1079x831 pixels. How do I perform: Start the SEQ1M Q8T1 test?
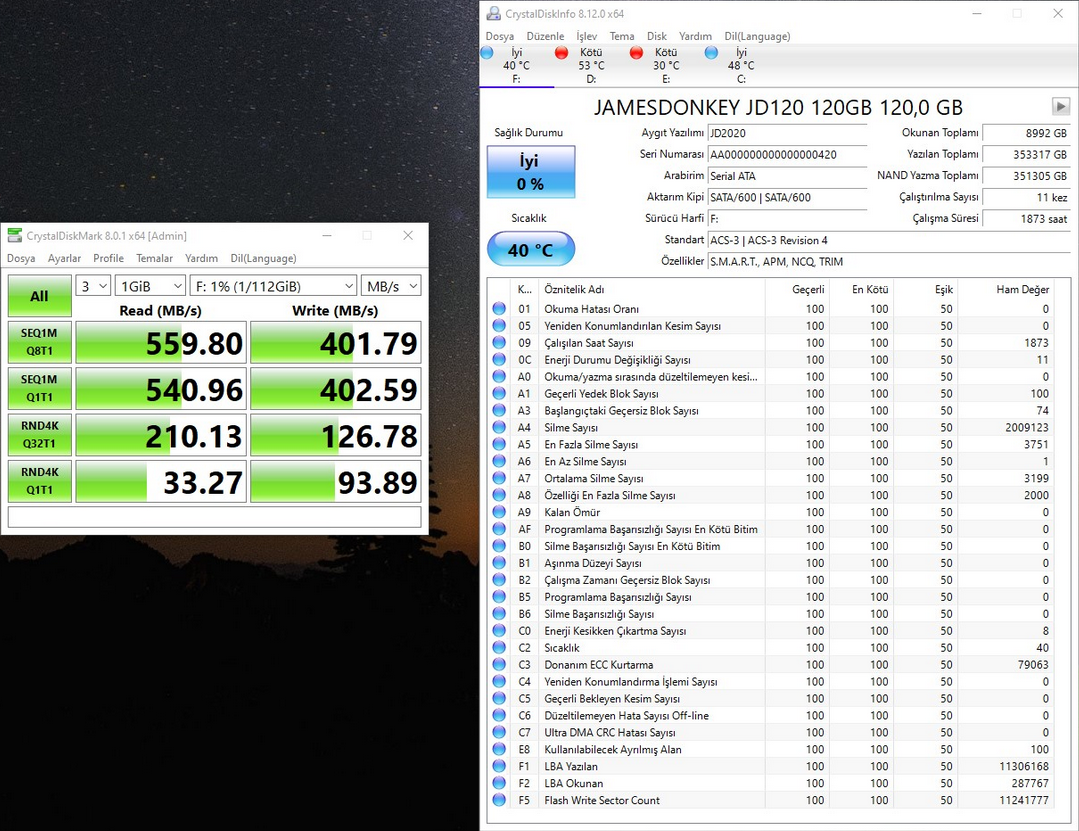39,343
